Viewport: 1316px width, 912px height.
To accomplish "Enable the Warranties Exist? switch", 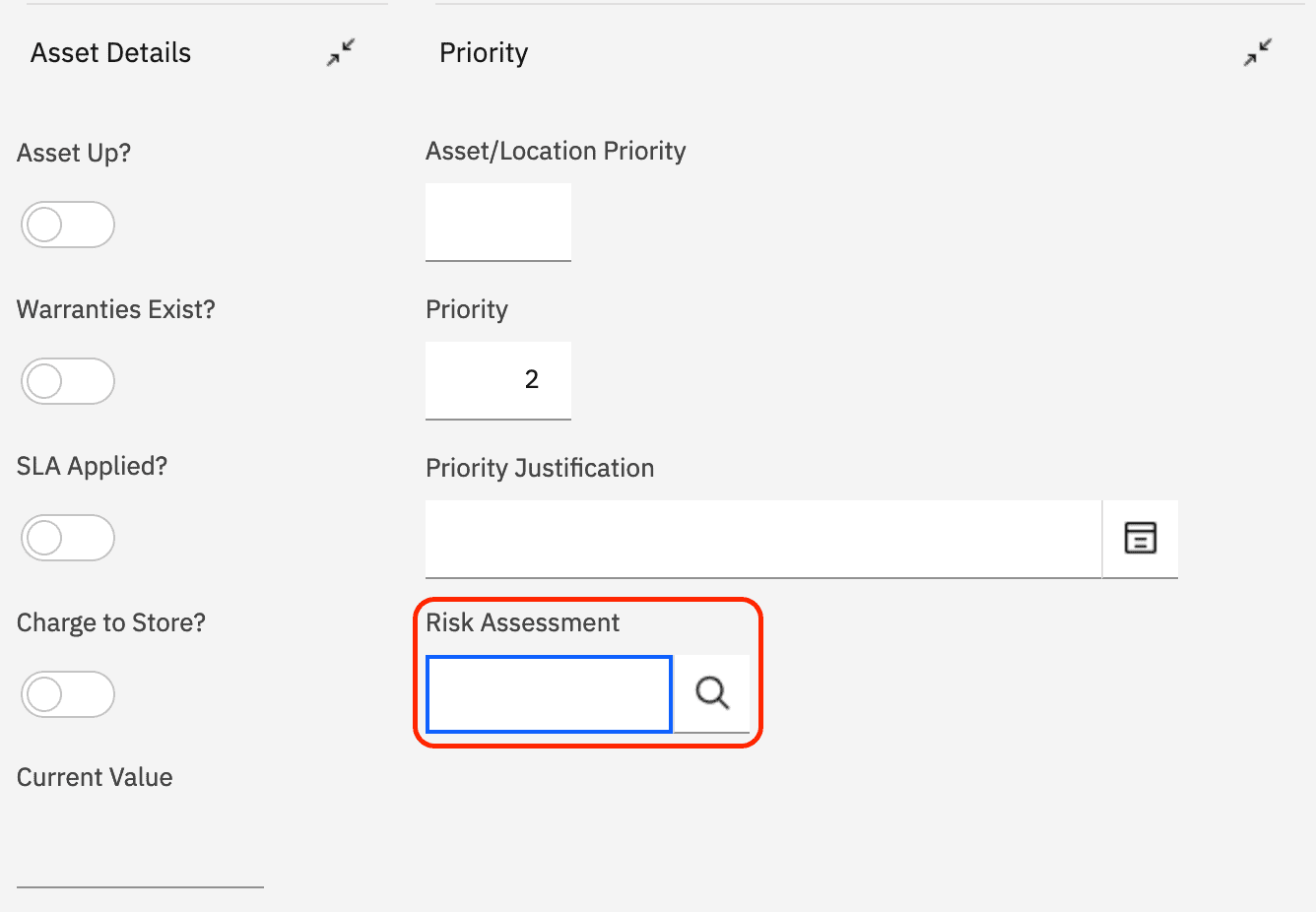I will (x=68, y=381).
